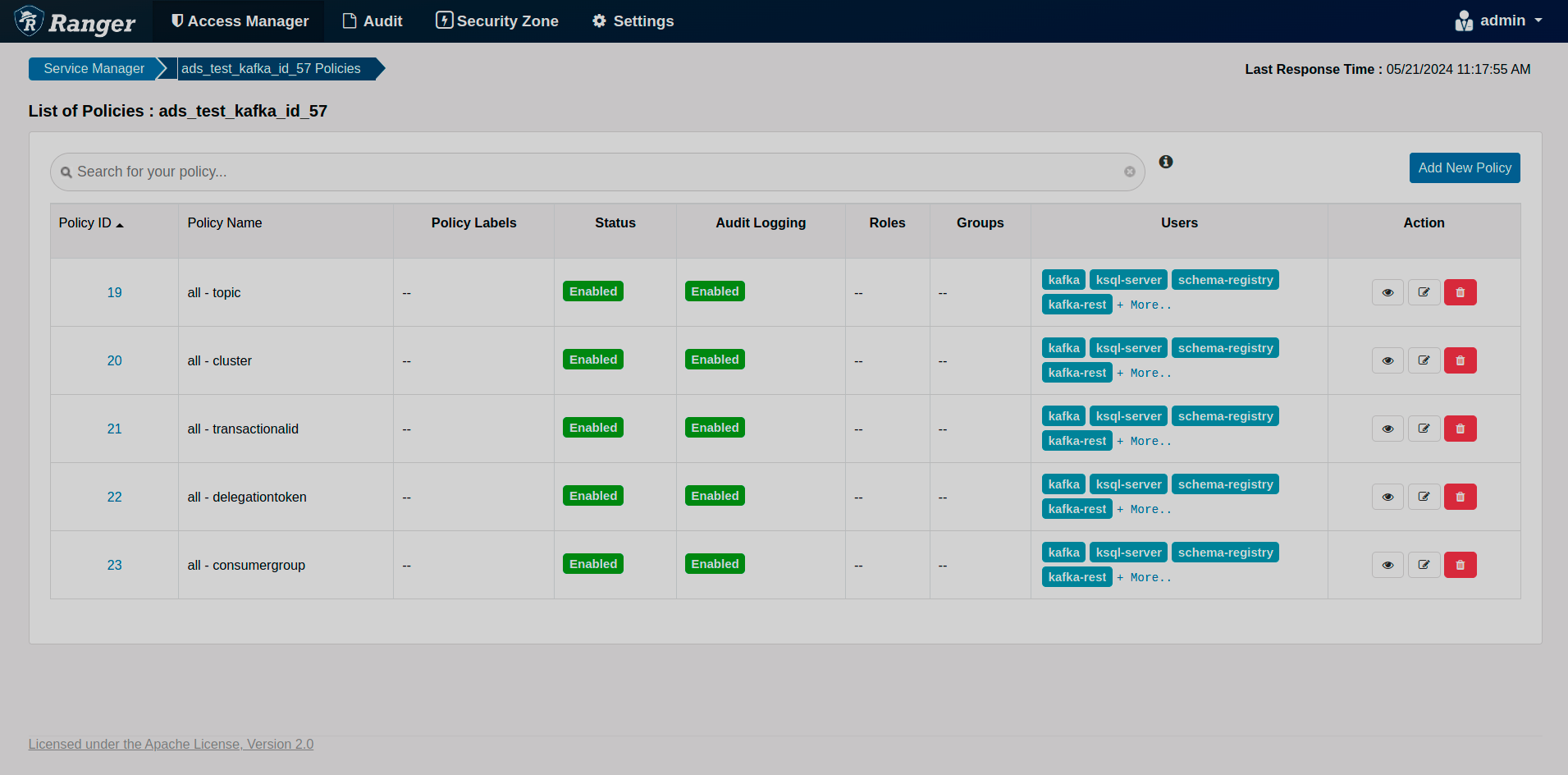Select the all - consumergroup policy name
Image resolution: width=1568 pixels, height=775 pixels.
pos(246,565)
